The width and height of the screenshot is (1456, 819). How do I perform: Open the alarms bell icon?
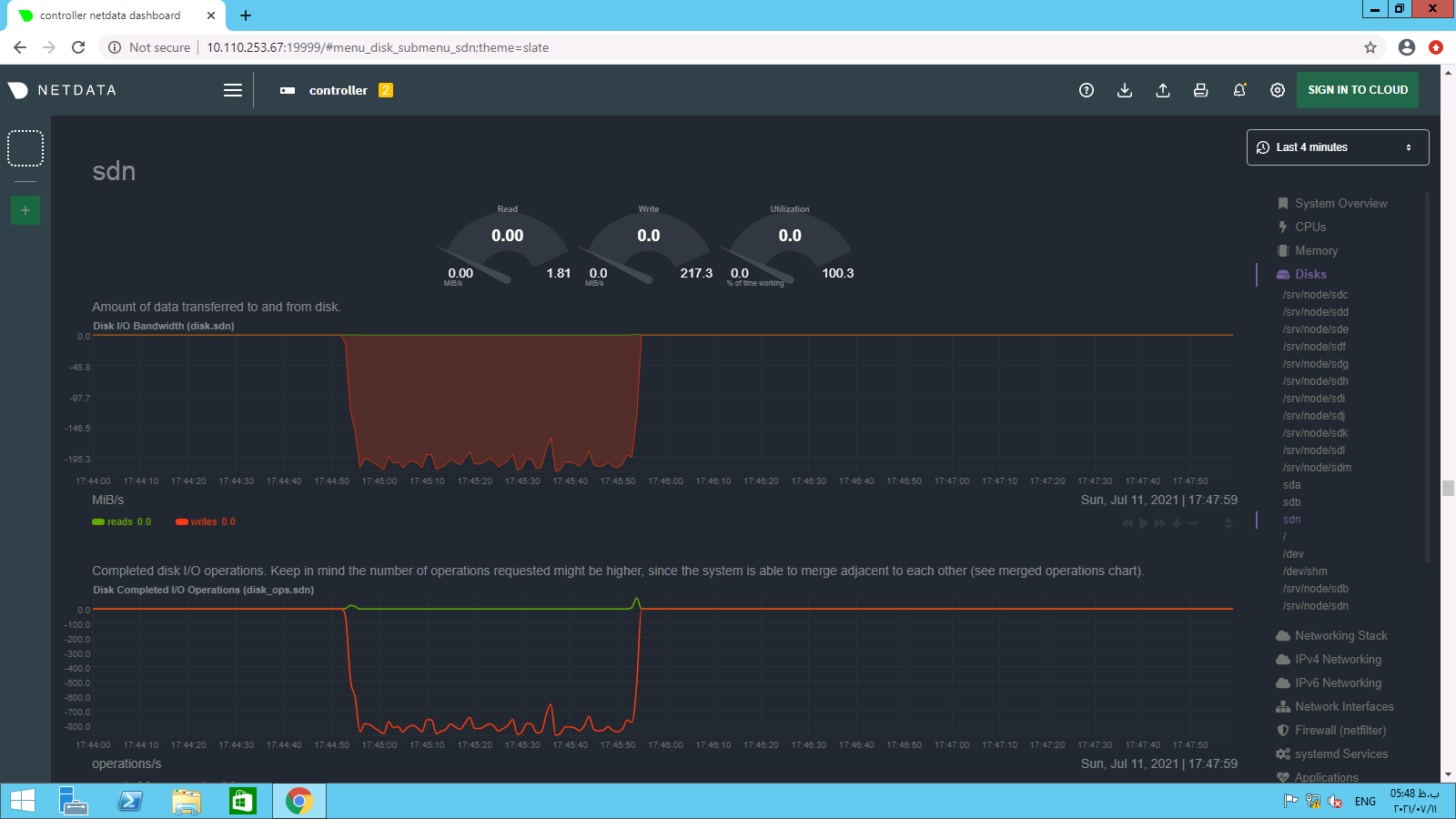1239,90
